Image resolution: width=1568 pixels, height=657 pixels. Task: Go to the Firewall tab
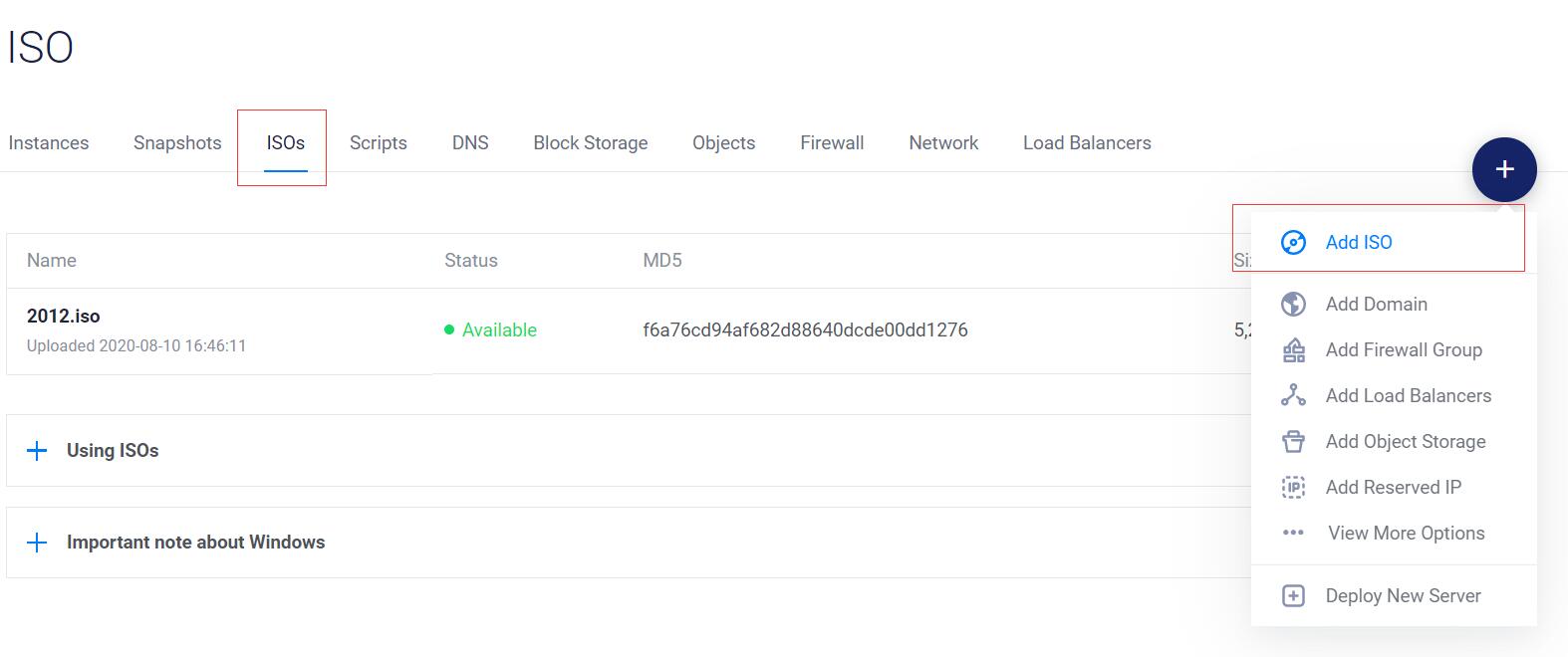click(x=832, y=142)
